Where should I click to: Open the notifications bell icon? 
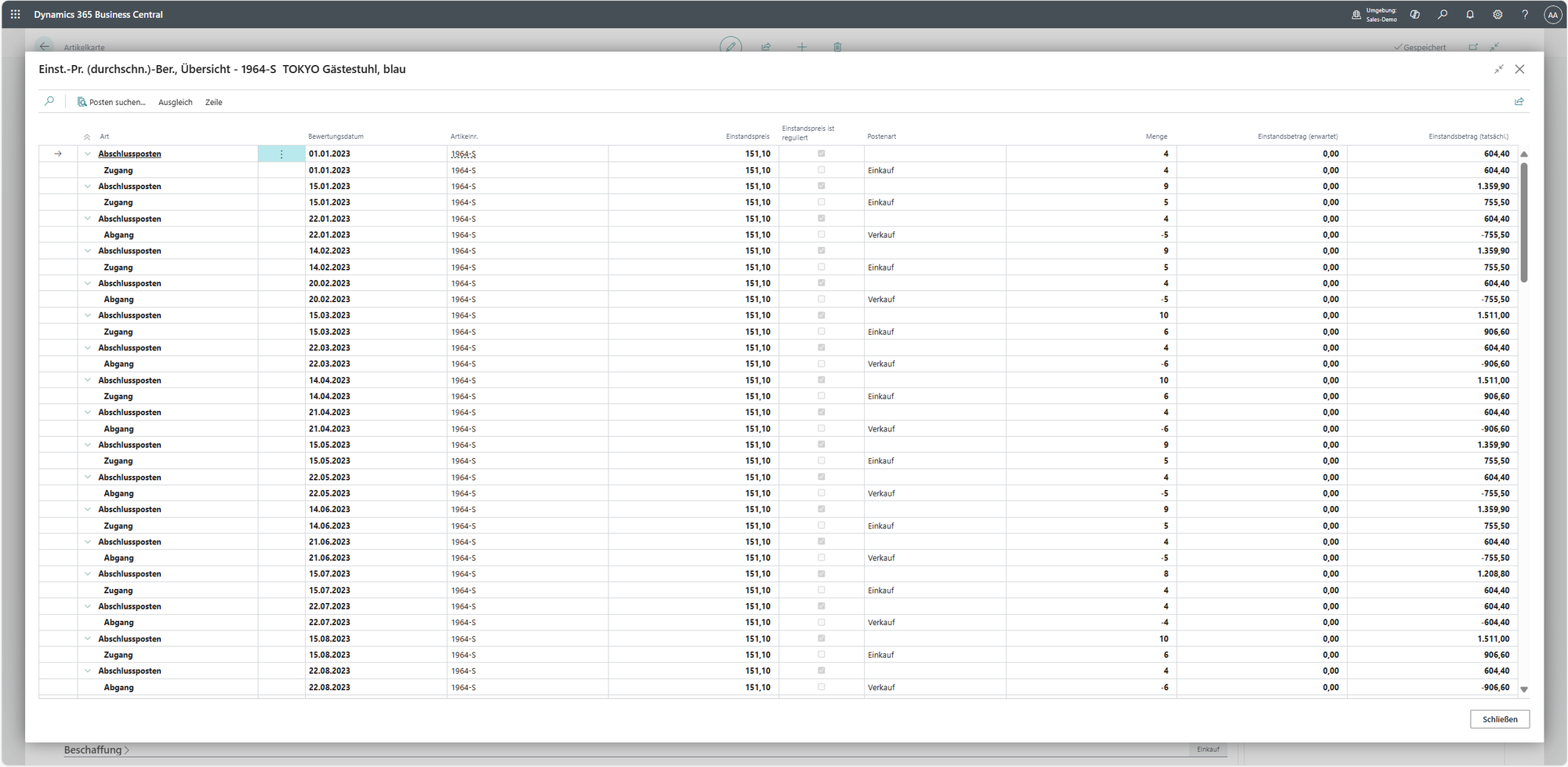[x=1470, y=14]
